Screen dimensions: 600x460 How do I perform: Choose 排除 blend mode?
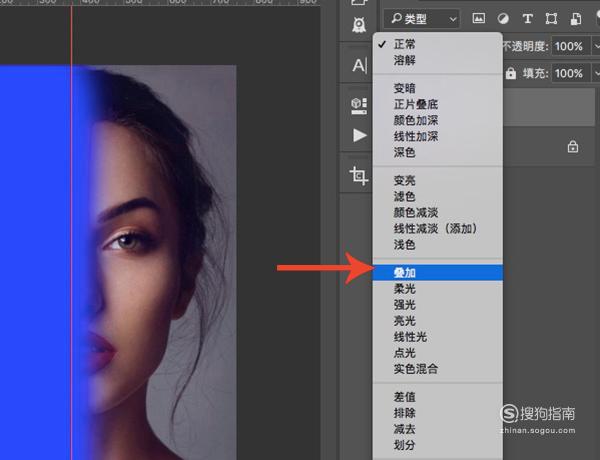(437, 413)
